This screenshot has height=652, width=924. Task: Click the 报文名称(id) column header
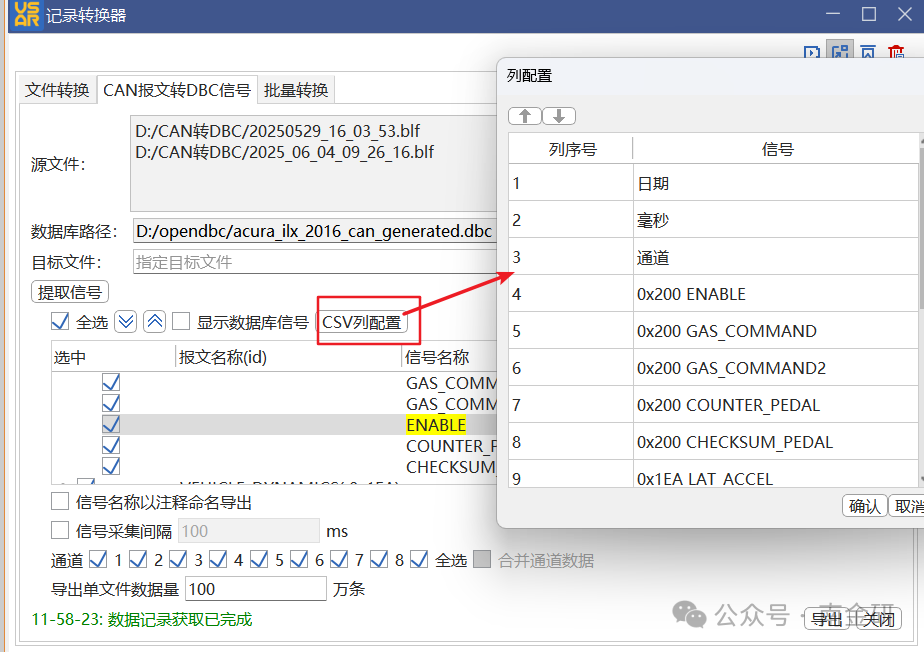(x=289, y=357)
